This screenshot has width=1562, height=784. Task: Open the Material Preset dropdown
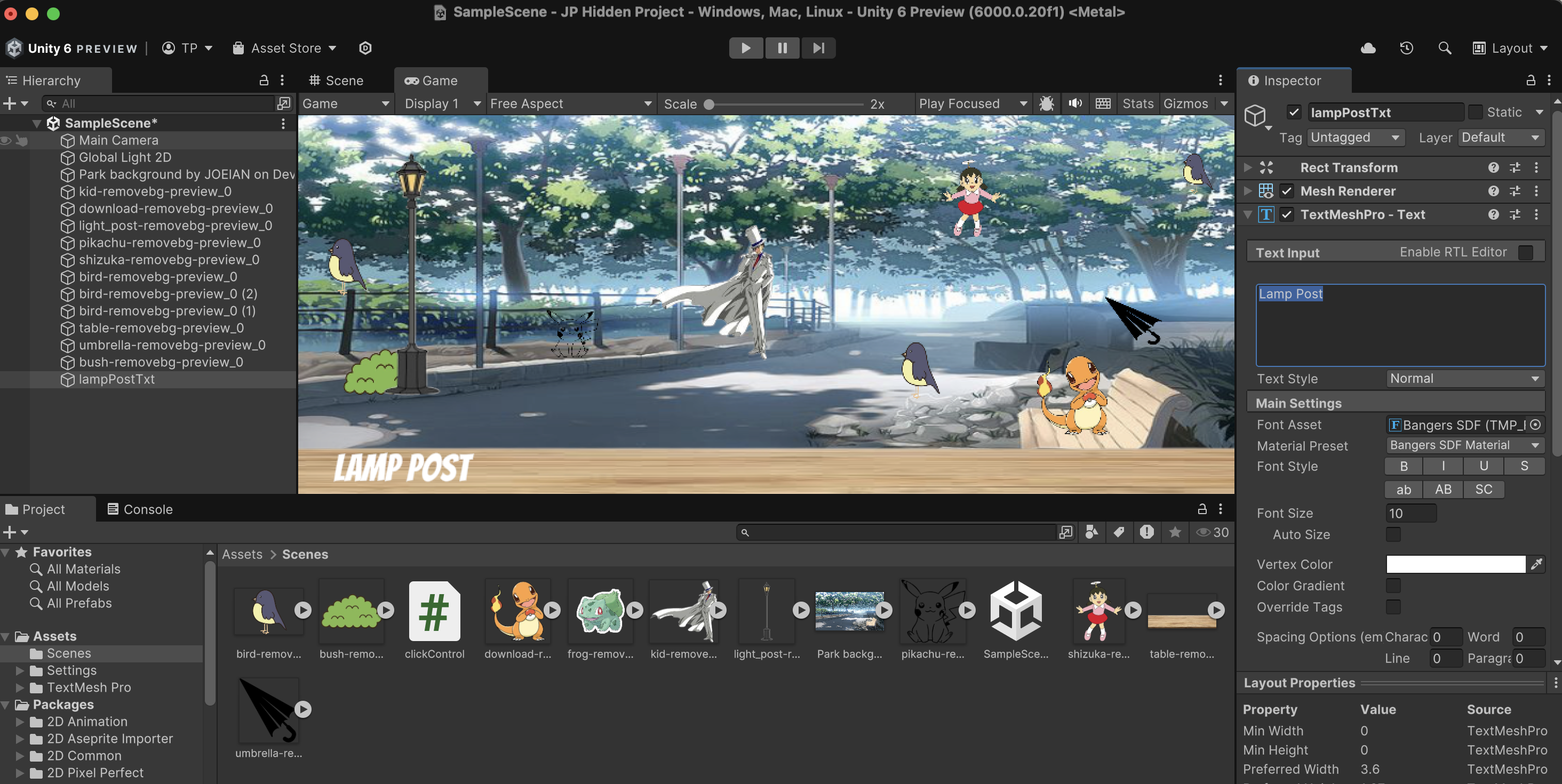click(x=1465, y=445)
